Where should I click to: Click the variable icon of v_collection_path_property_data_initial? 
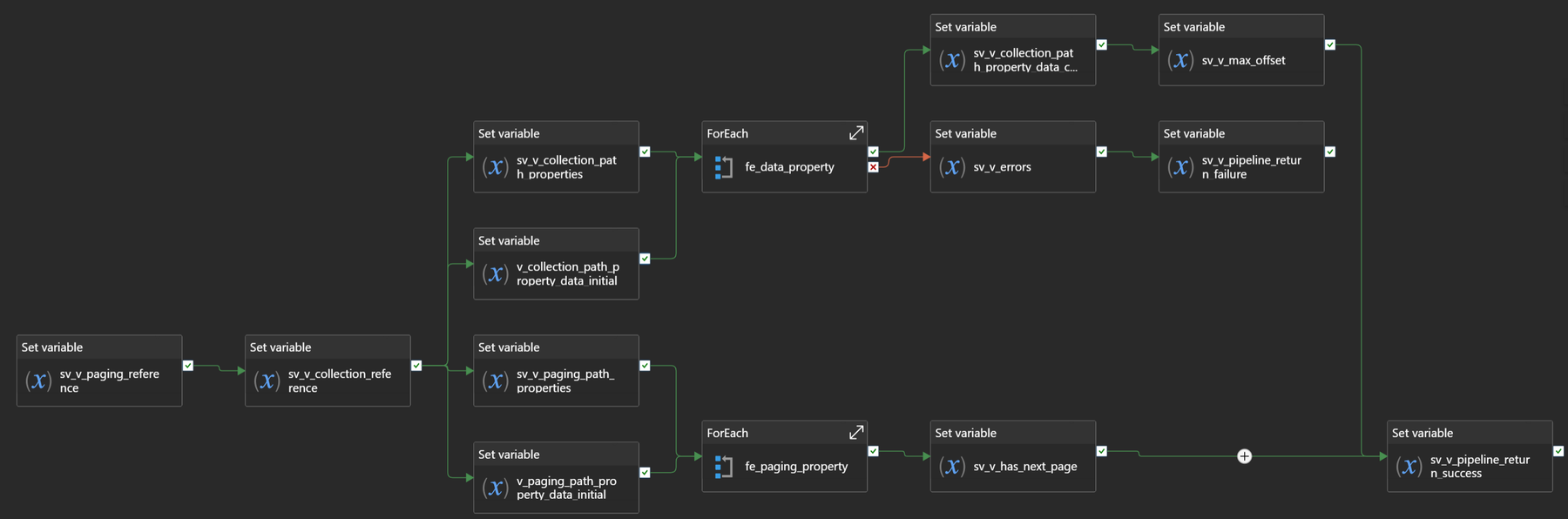(x=495, y=273)
